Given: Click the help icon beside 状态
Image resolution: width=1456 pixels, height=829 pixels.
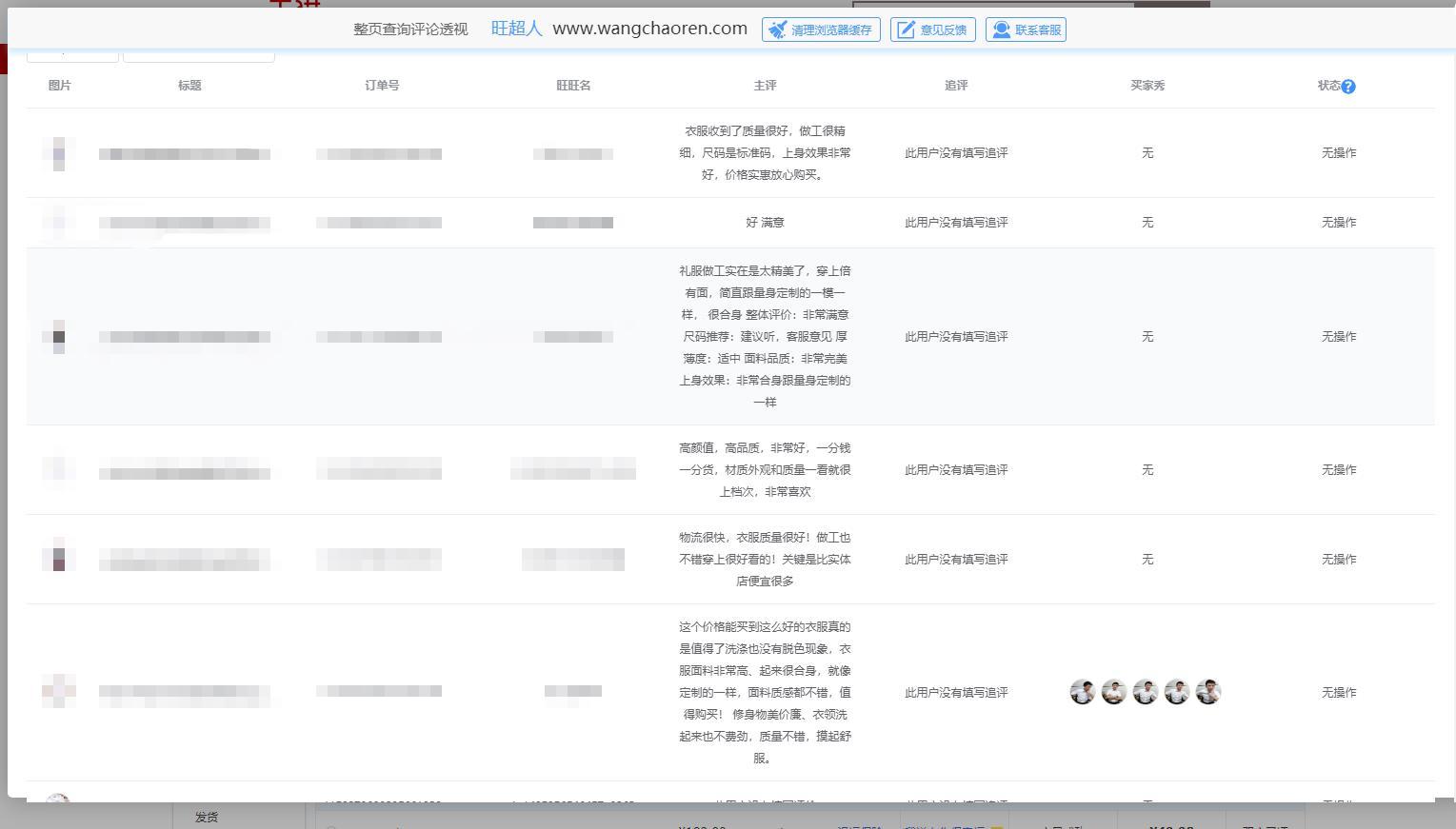Looking at the screenshot, I should pos(1348,87).
